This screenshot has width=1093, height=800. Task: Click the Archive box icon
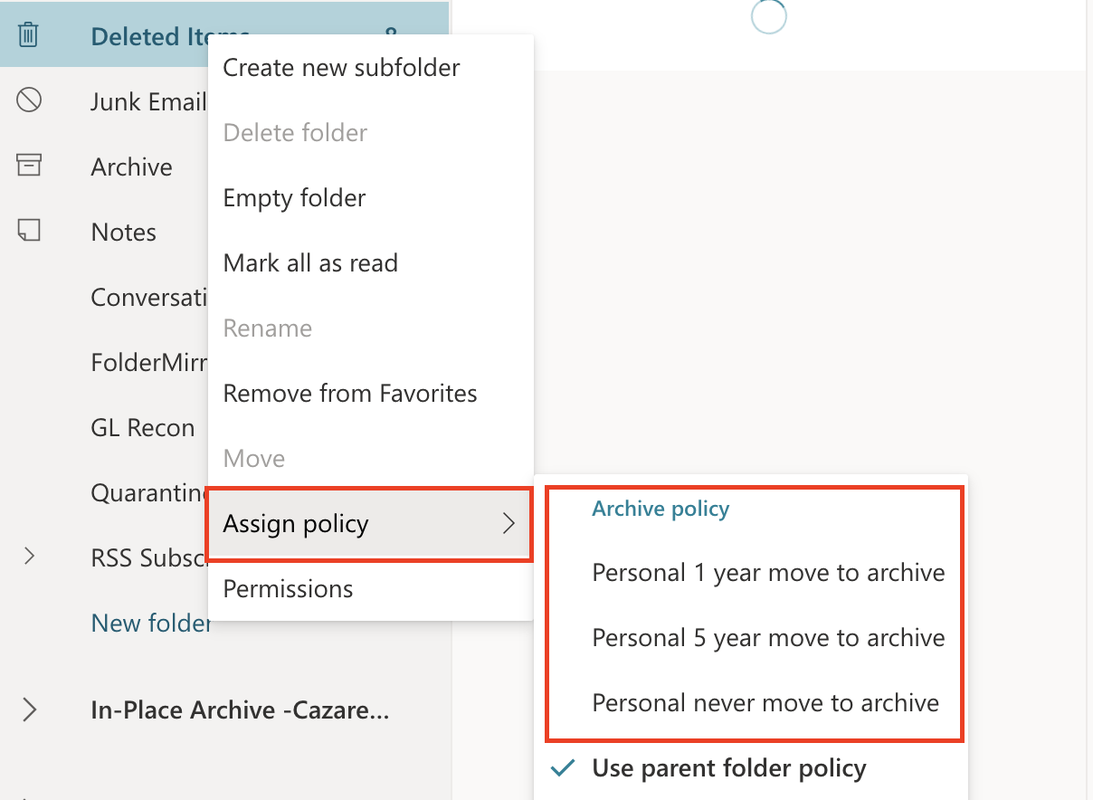pyautogui.click(x=29, y=166)
